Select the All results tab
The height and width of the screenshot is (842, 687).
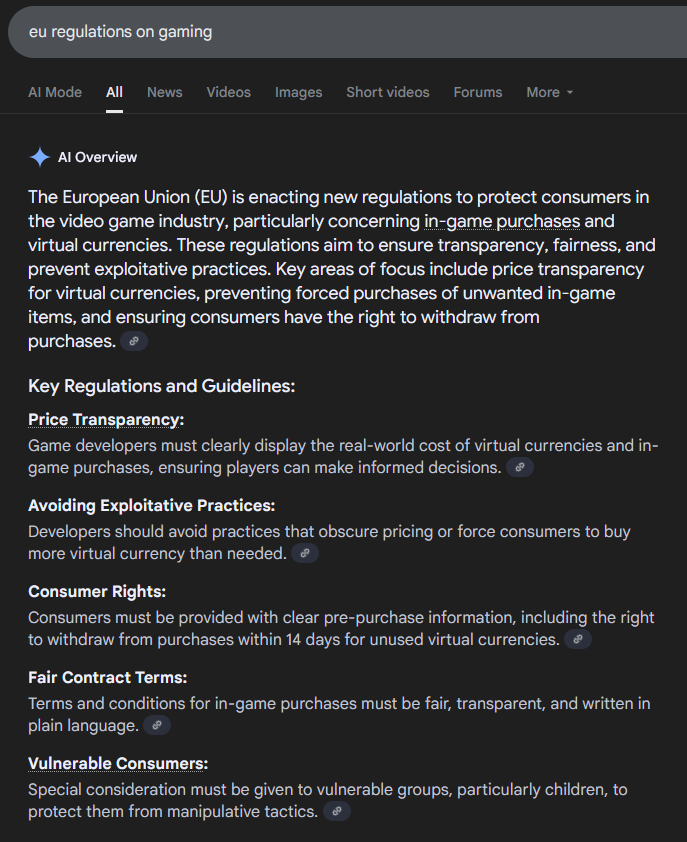click(114, 92)
